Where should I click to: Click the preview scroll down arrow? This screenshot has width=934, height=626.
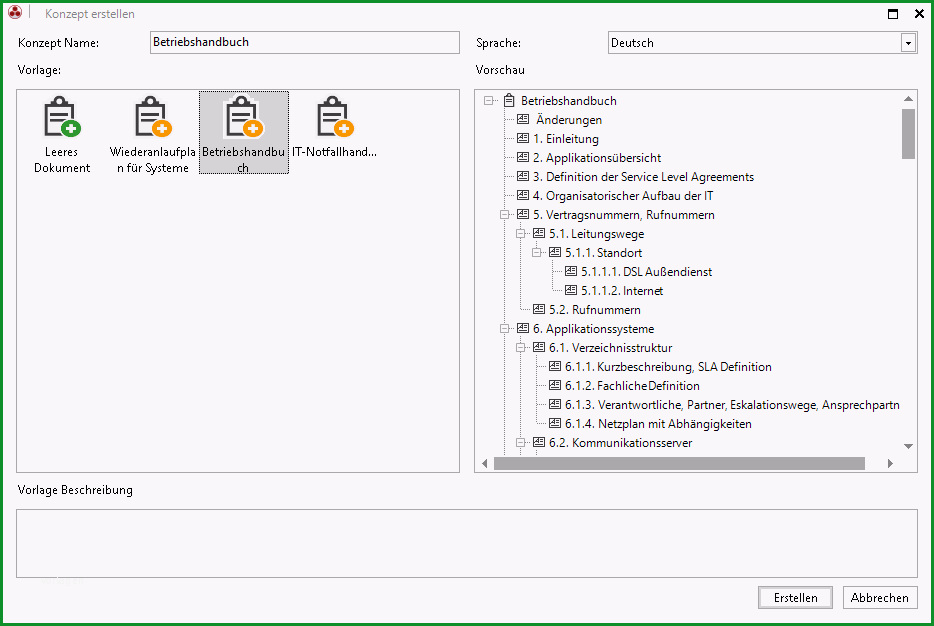(908, 446)
